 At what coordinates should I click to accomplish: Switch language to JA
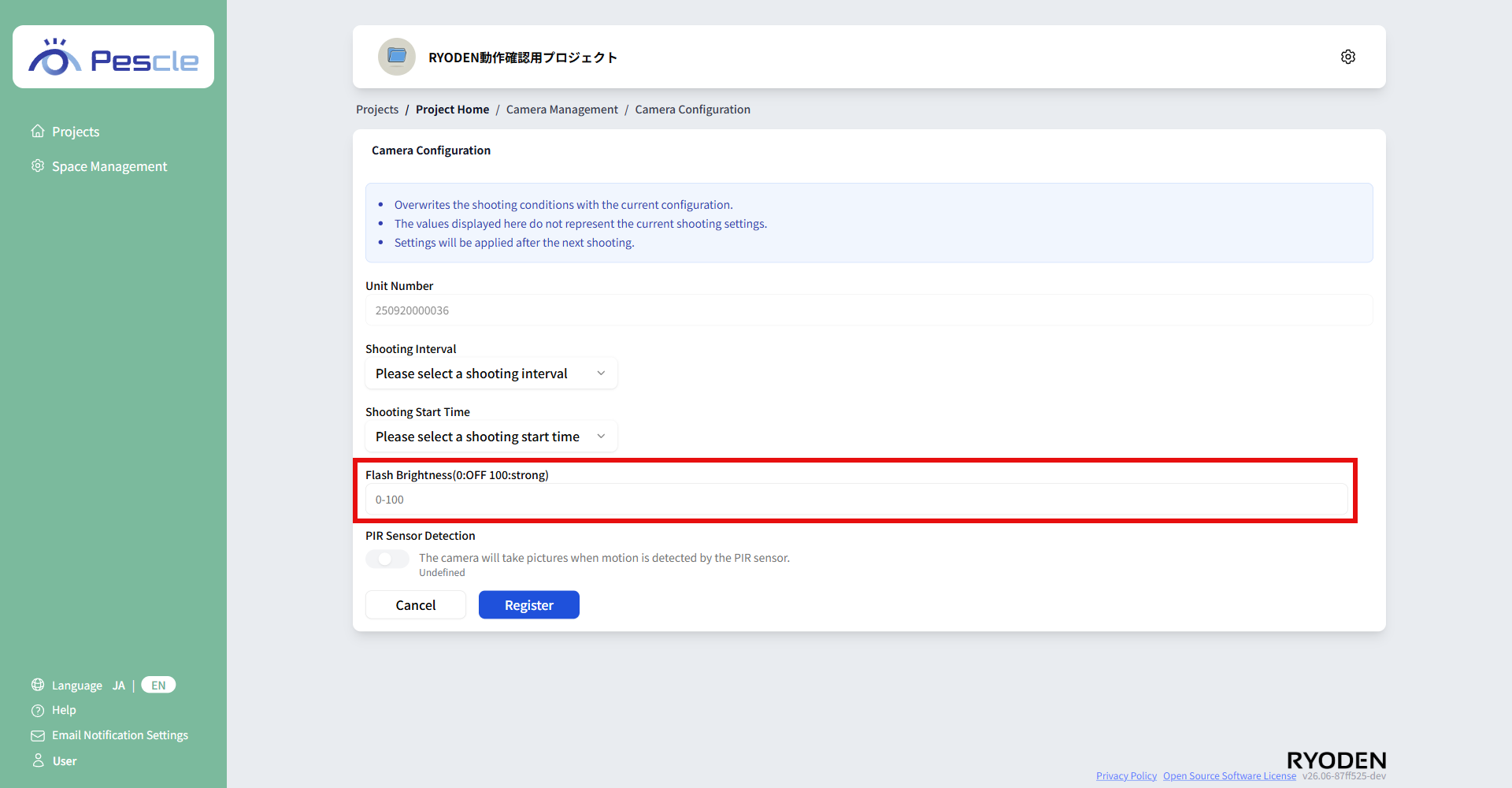click(x=119, y=686)
